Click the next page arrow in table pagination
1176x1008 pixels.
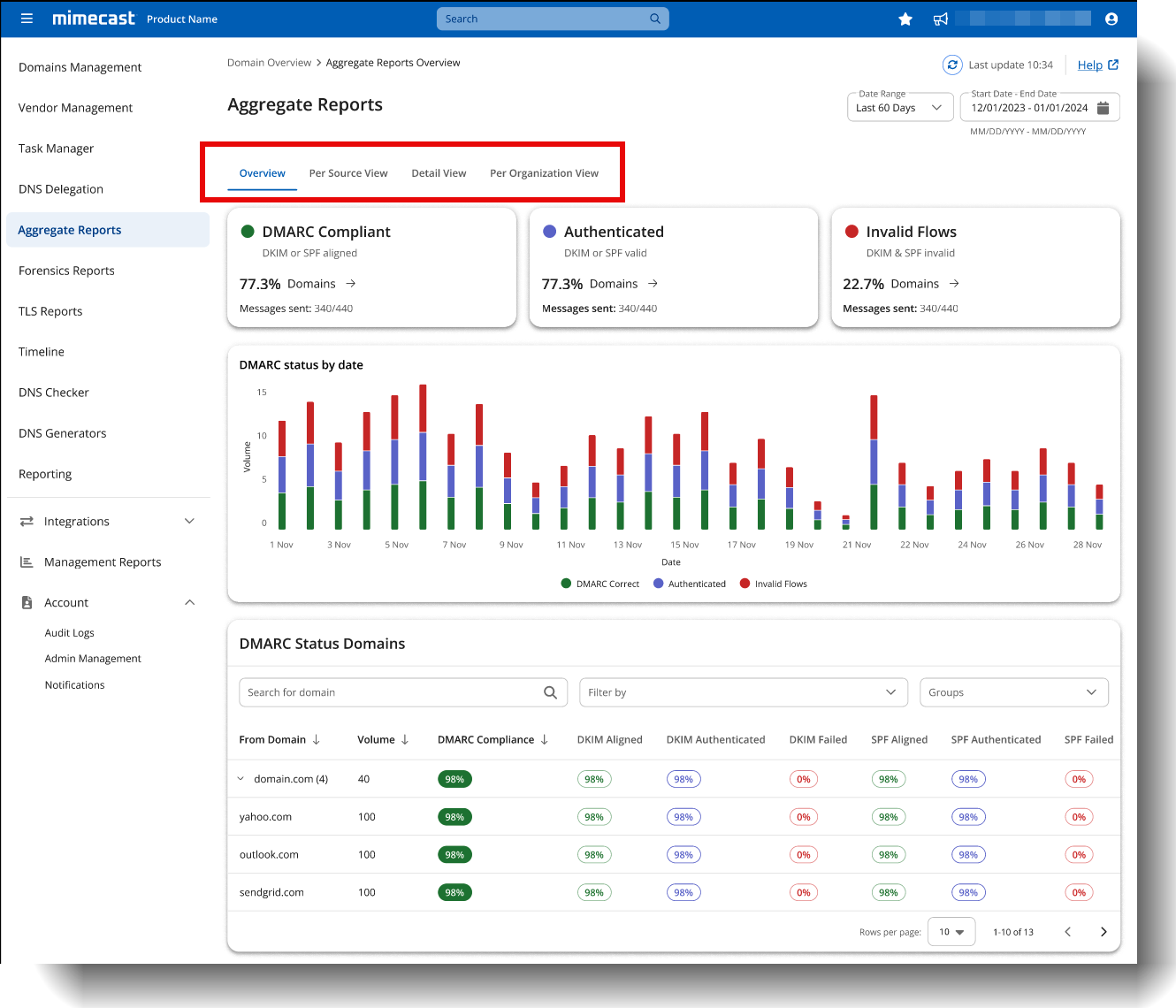(1103, 931)
